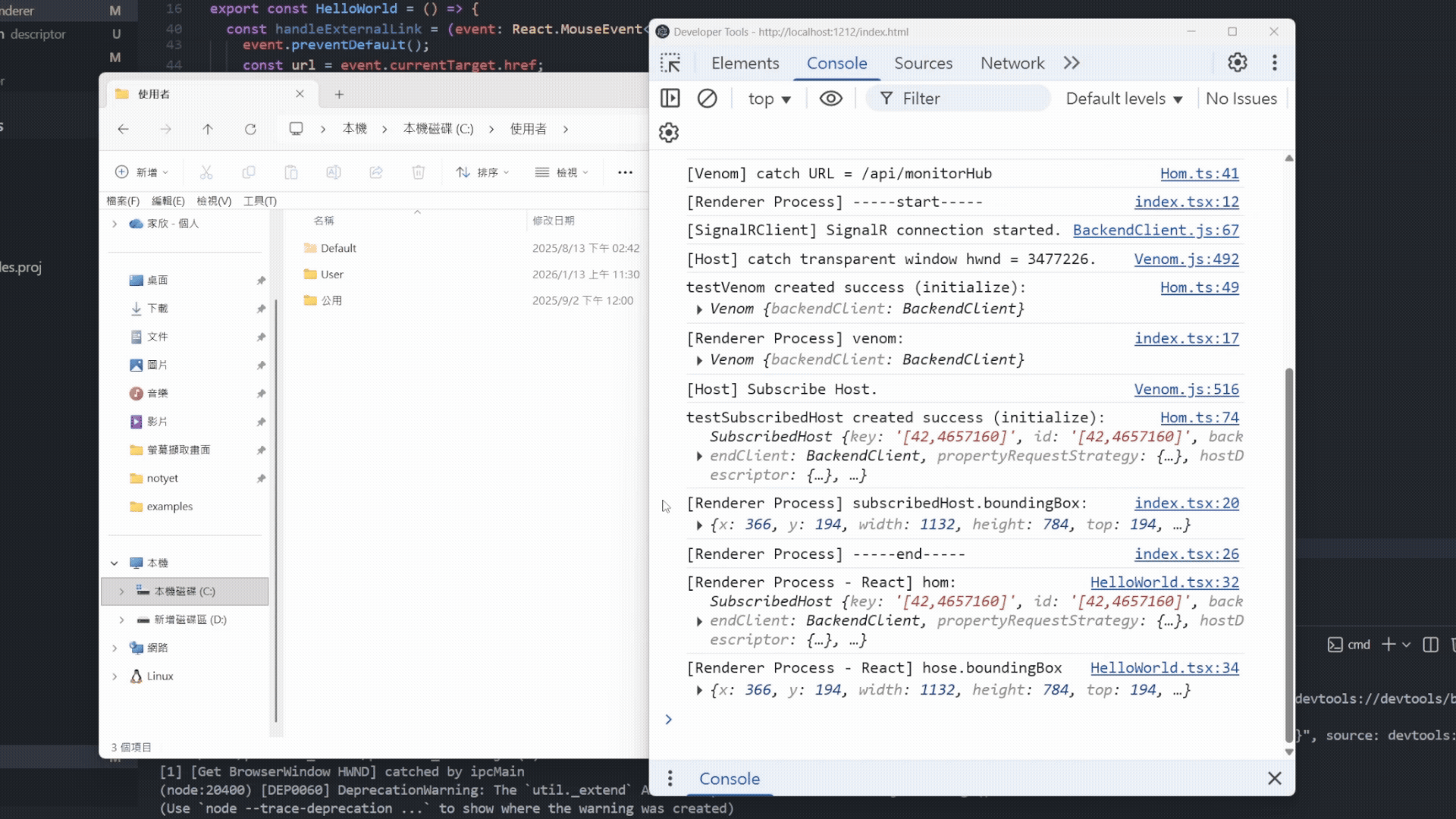This screenshot has width=1456, height=819.
Task: Click the refresh button in File Explorer
Action: pyautogui.click(x=250, y=130)
